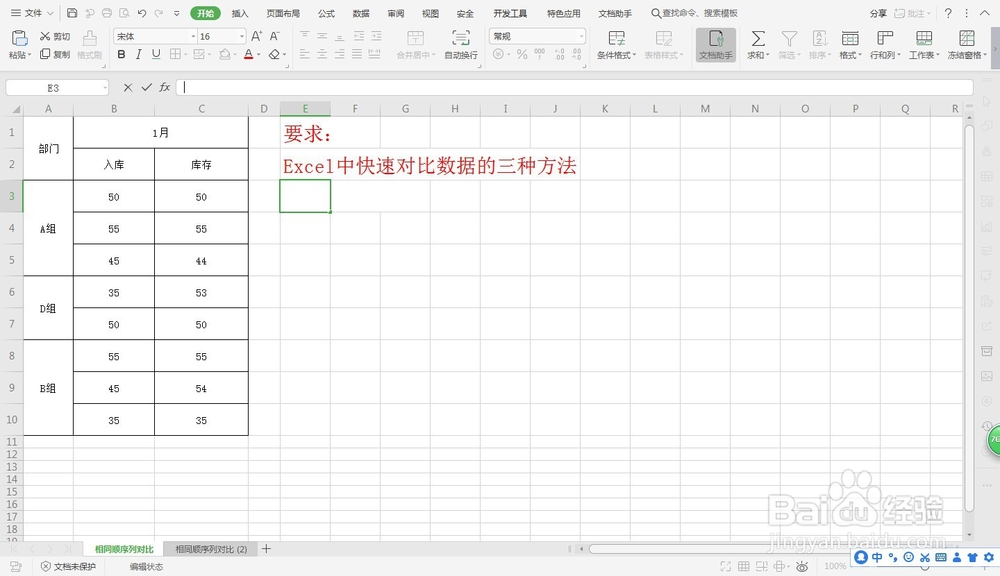The height and width of the screenshot is (576, 1000).
Task: Add a new sheet with the plus button
Action: coord(267,549)
